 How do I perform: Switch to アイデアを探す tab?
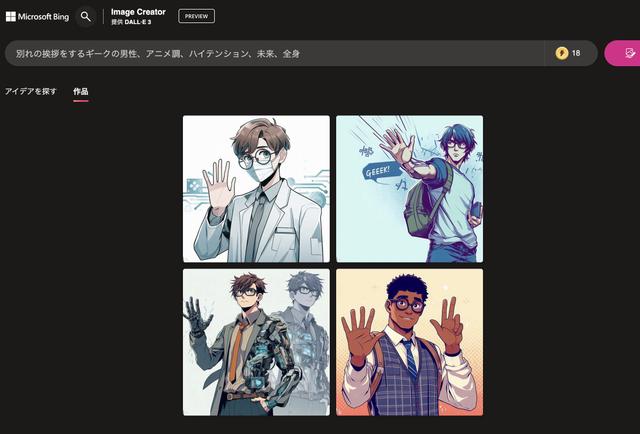click(x=31, y=91)
